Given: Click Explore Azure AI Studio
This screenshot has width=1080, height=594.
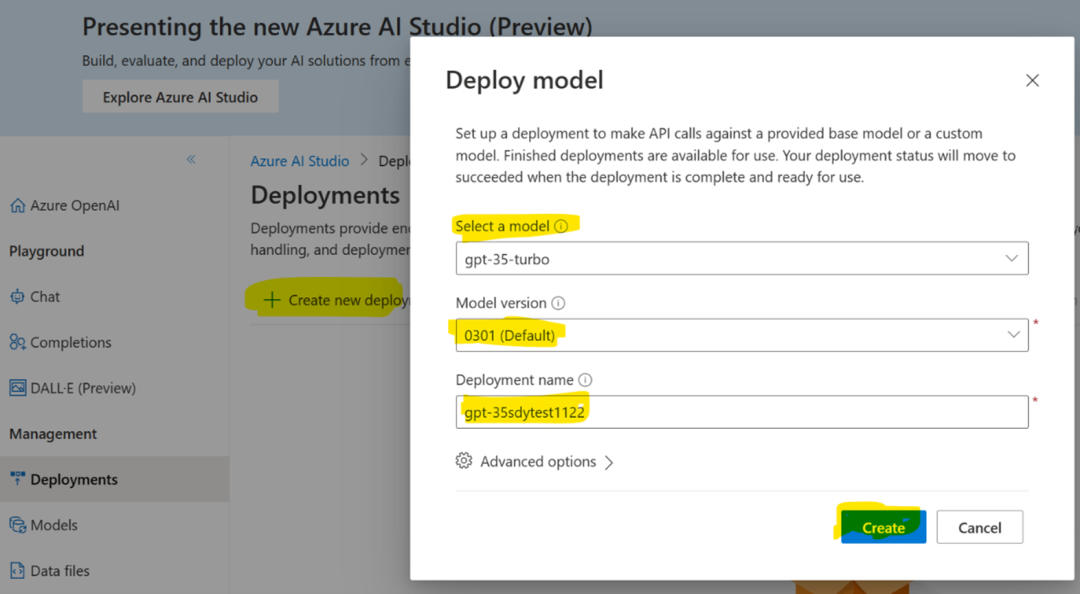Looking at the screenshot, I should coord(179,96).
